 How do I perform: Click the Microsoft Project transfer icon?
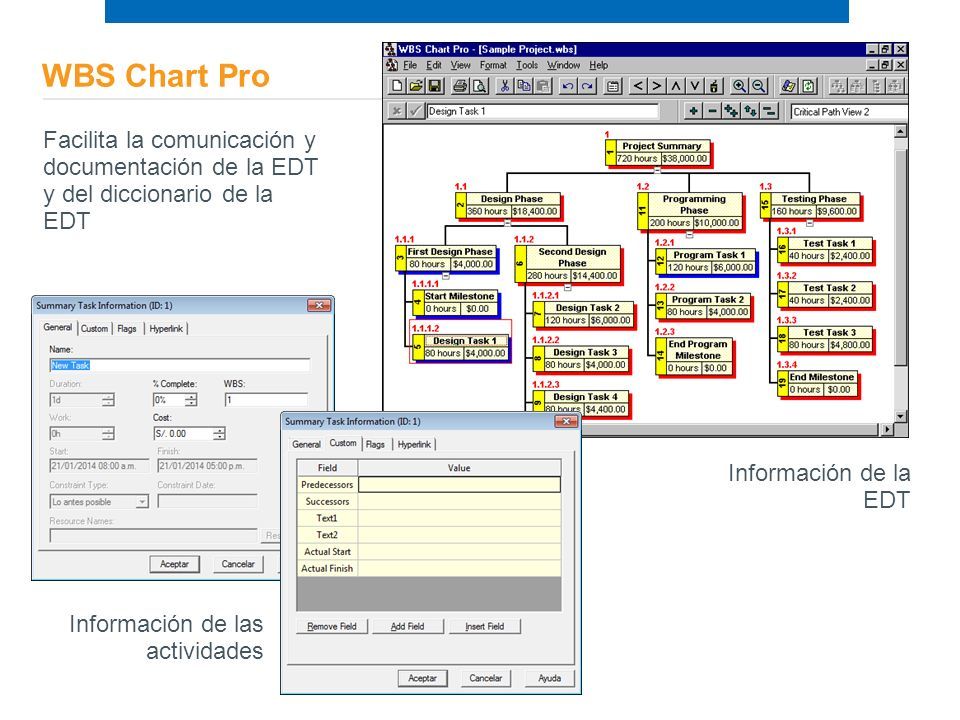coord(789,86)
